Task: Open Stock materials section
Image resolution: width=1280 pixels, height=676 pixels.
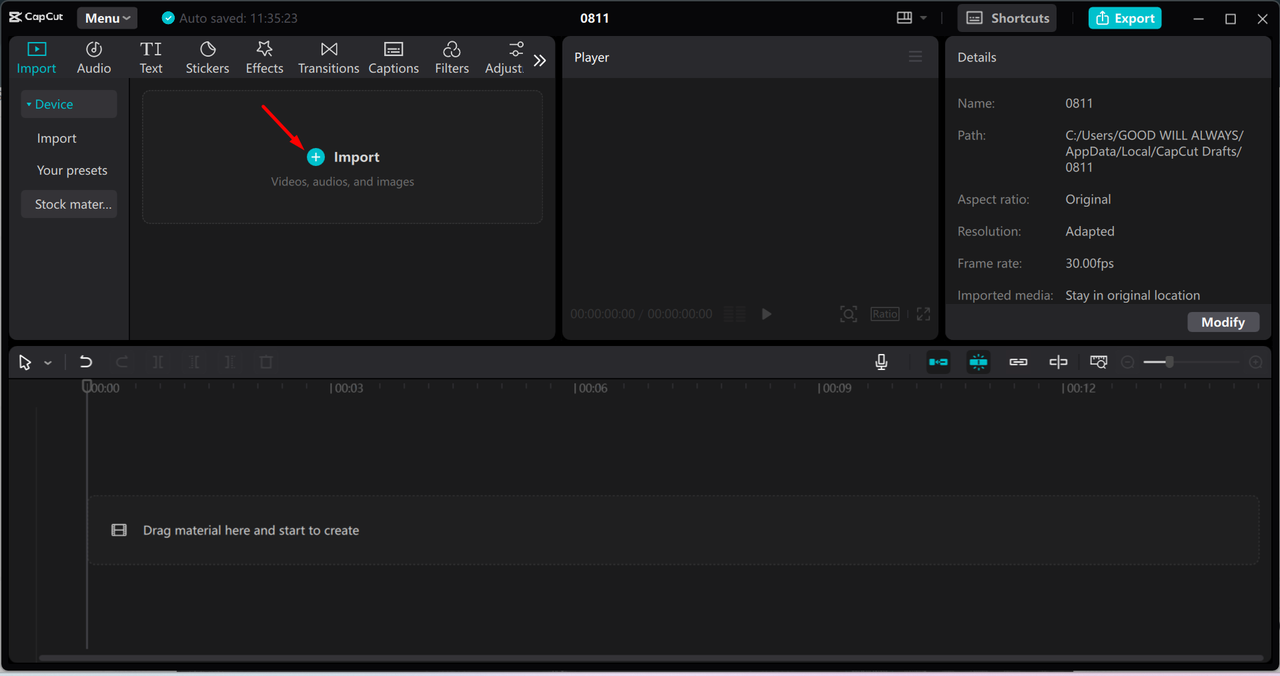Action: [69, 204]
